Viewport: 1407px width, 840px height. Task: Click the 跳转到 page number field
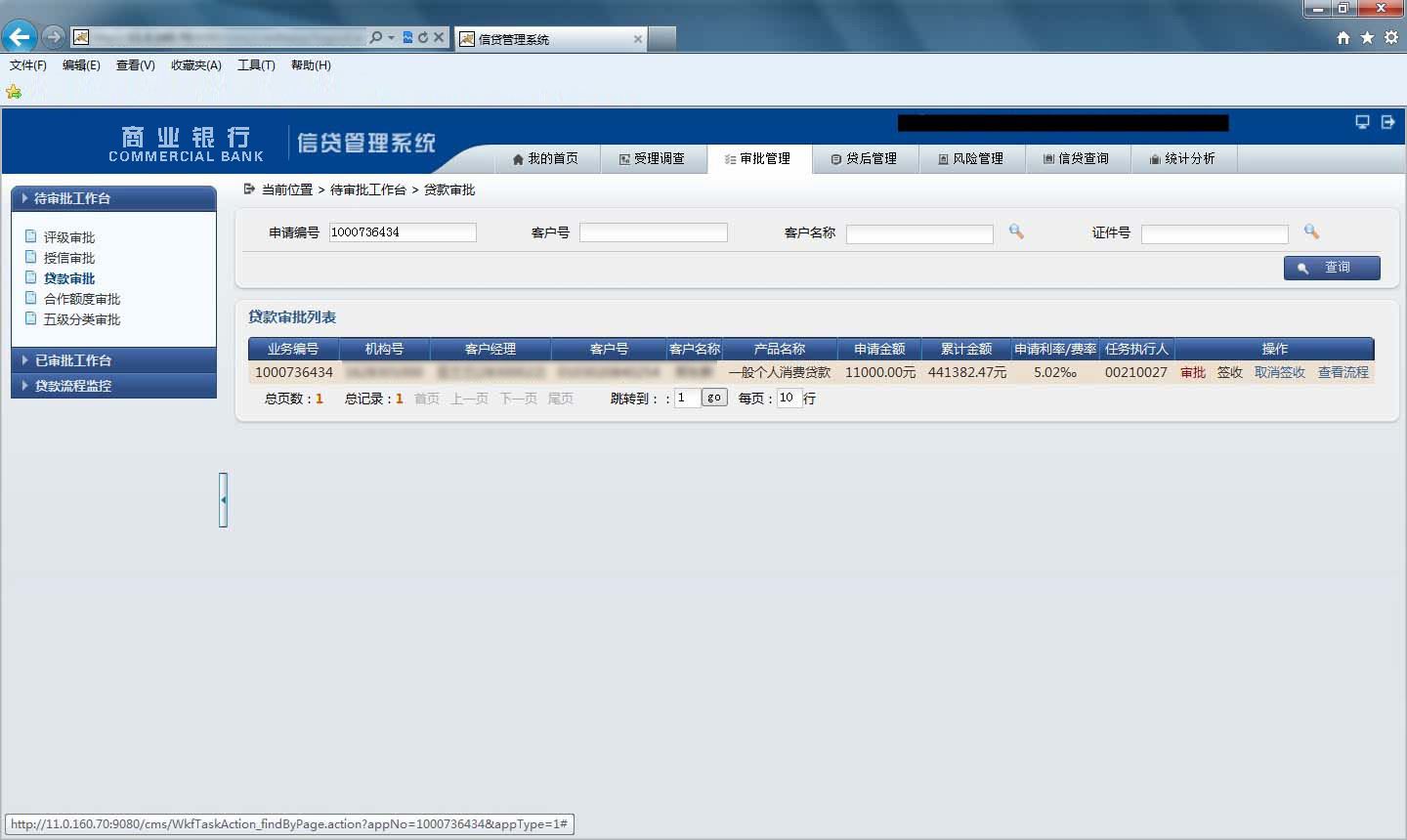[x=687, y=398]
